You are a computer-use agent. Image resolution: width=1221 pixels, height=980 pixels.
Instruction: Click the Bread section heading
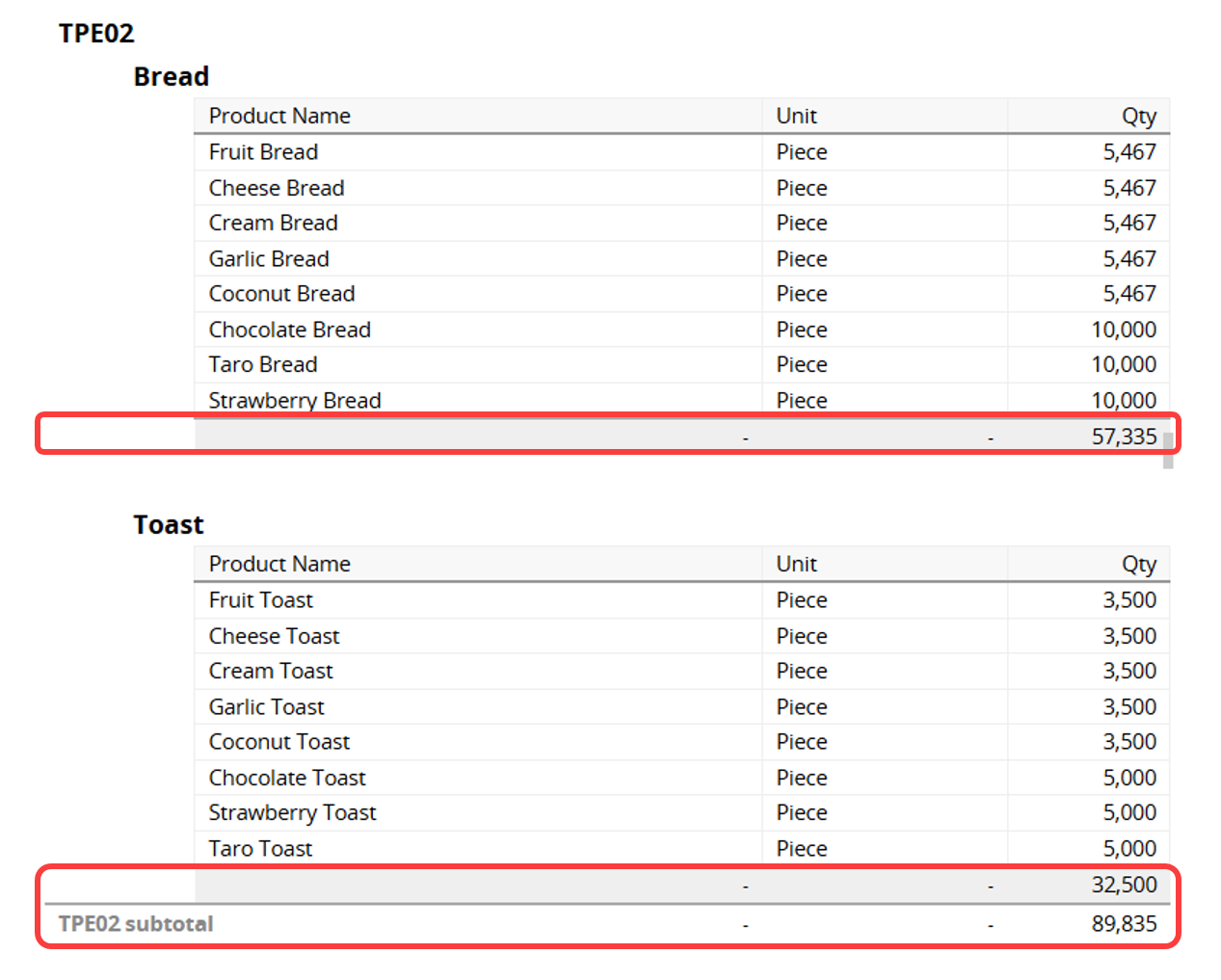(172, 76)
